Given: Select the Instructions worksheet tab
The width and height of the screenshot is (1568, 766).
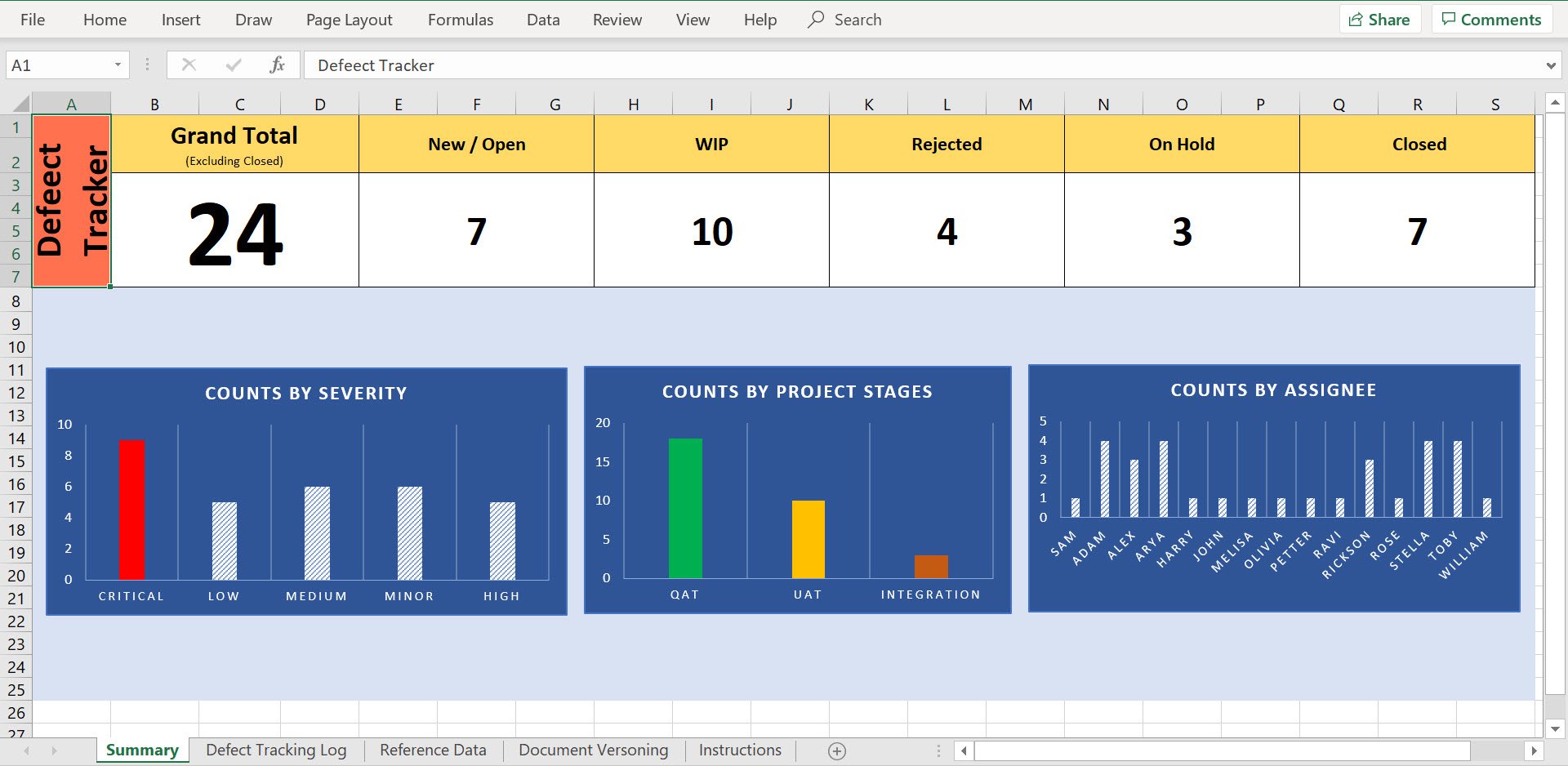Looking at the screenshot, I should pos(738,750).
